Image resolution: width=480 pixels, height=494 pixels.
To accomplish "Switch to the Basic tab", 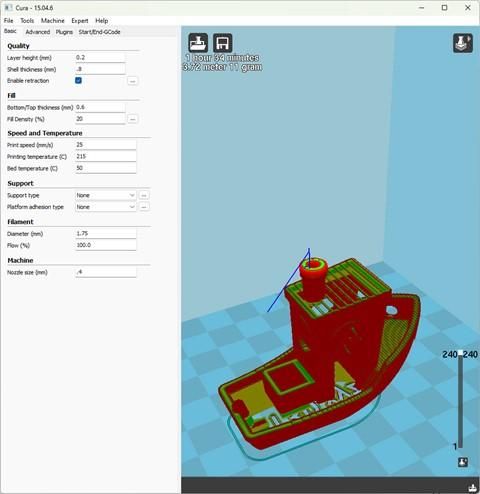I will (x=10, y=31).
